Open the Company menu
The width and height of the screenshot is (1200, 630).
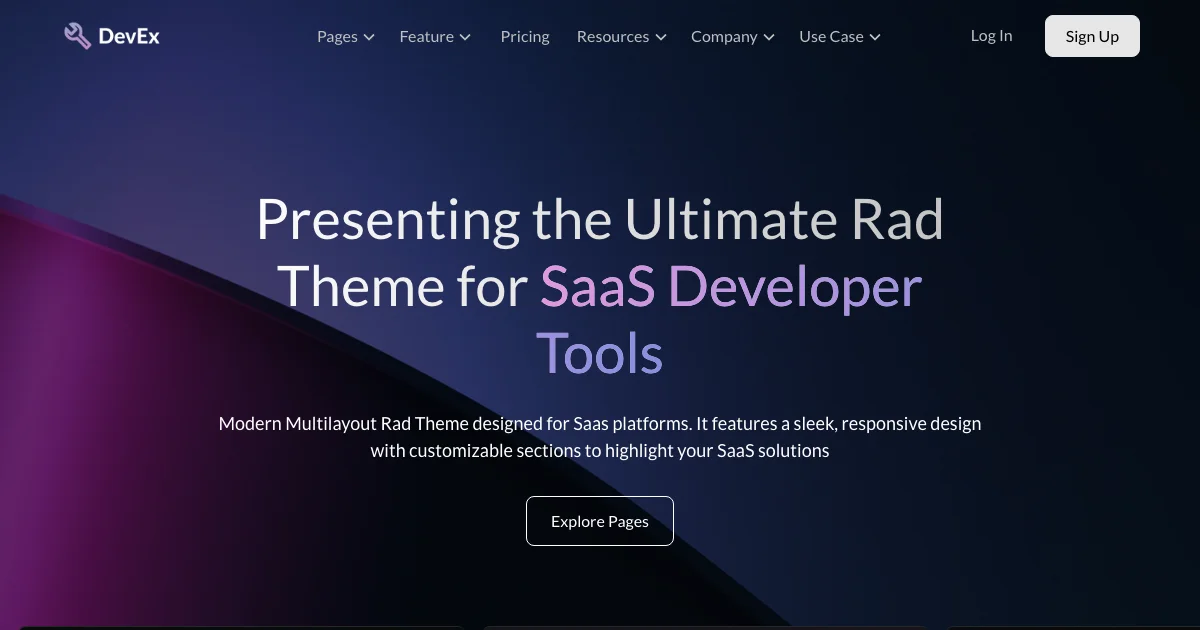click(733, 36)
